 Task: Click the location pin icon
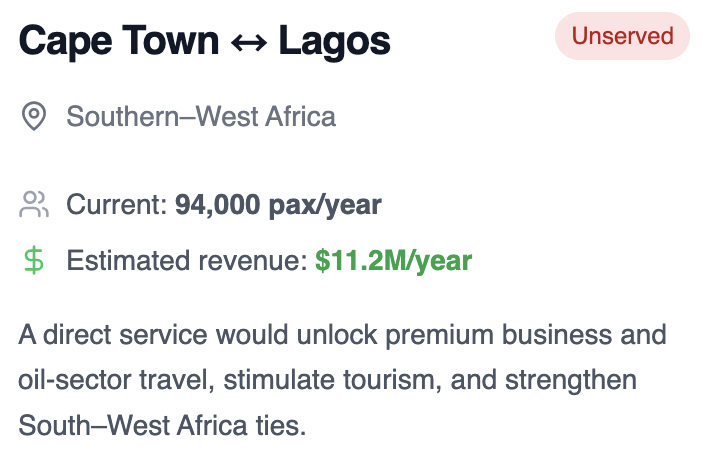click(34, 116)
